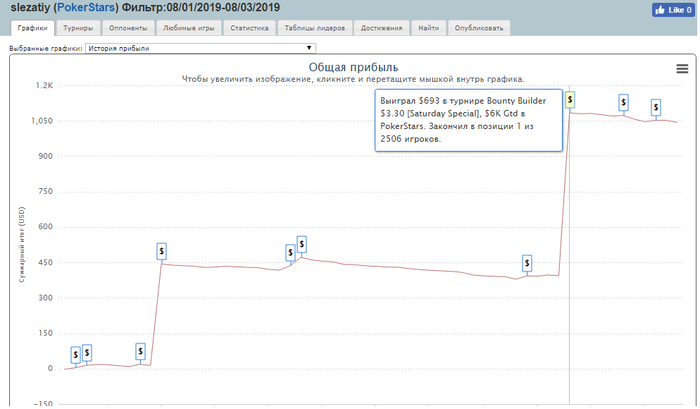Open the chart hamburger context menu

coord(682,69)
